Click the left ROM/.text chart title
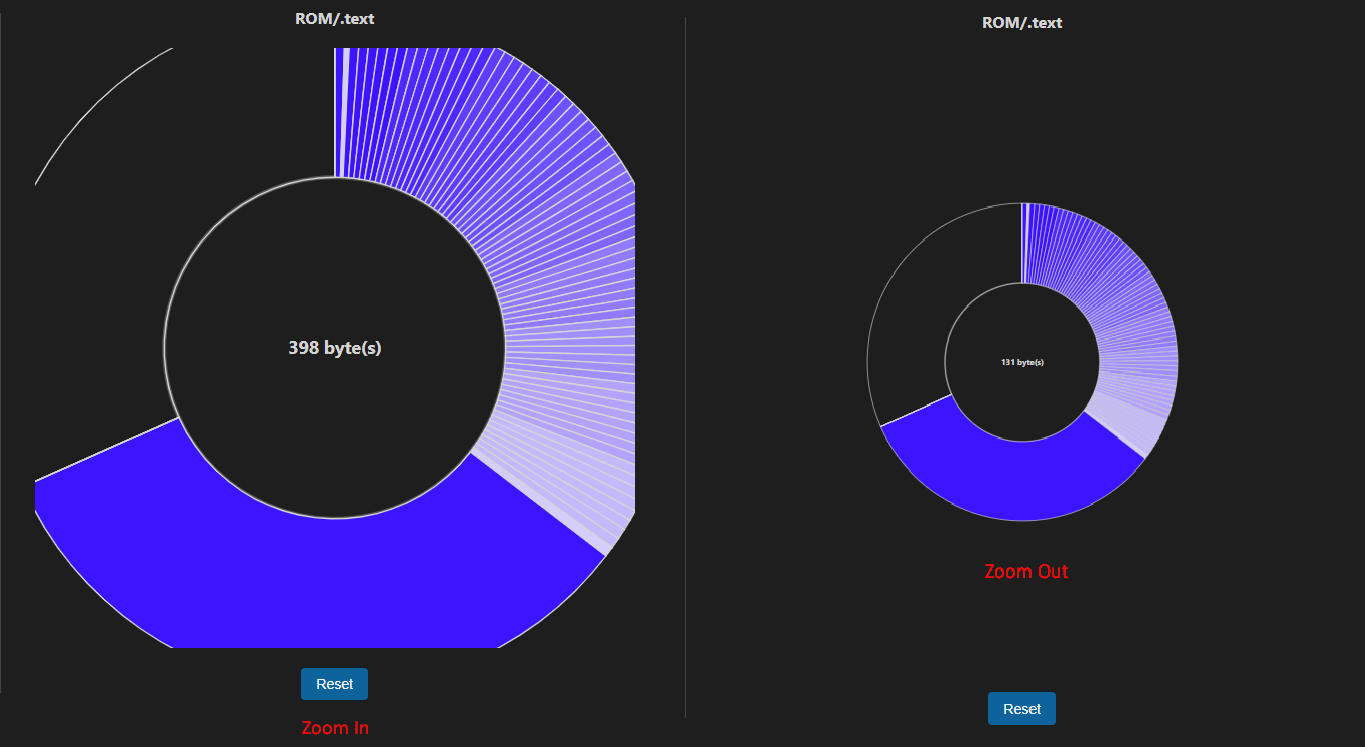1365x747 pixels. click(334, 18)
